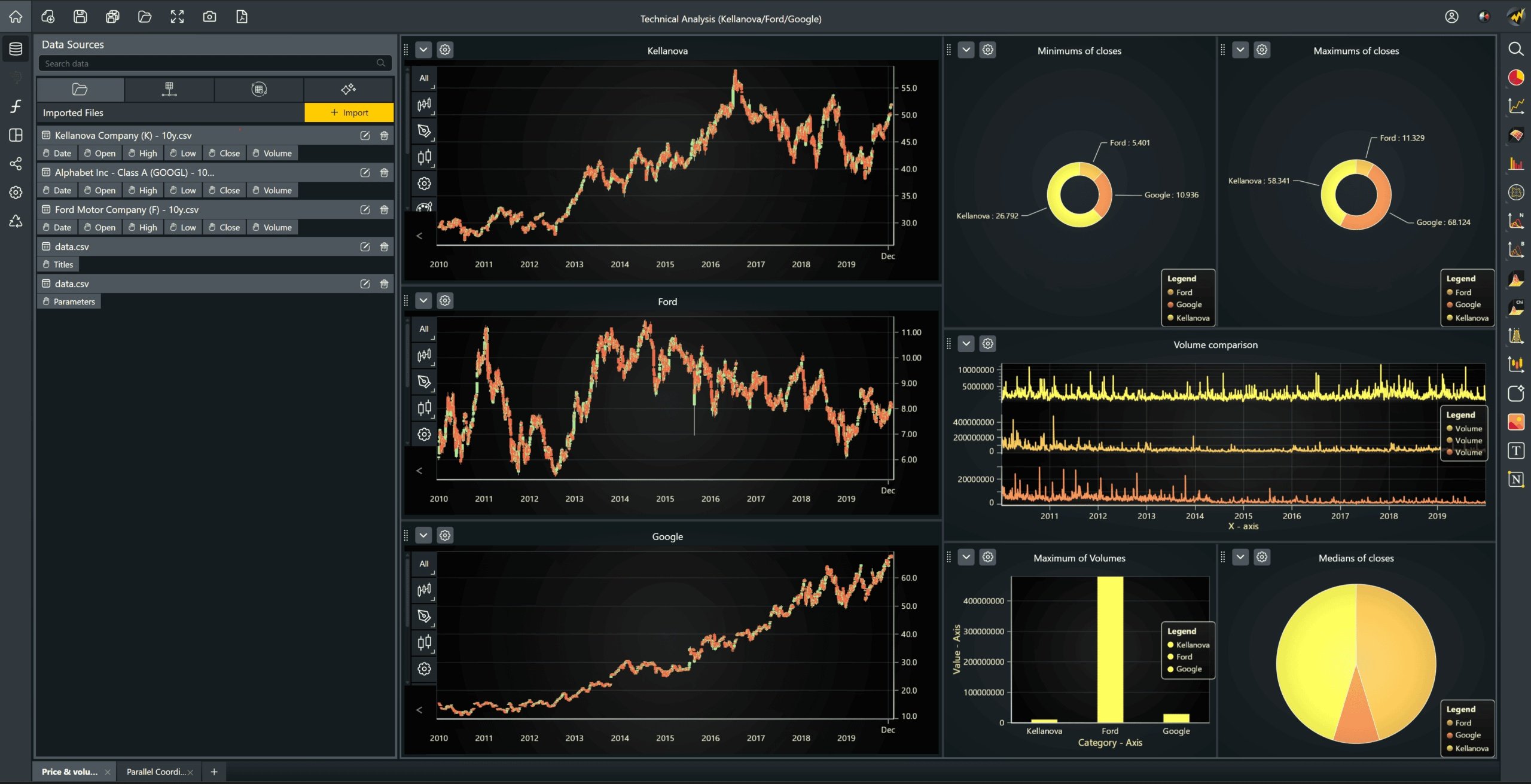Open the pen annotation tool on Kellanova chart
The width and height of the screenshot is (1531, 784).
tap(424, 131)
